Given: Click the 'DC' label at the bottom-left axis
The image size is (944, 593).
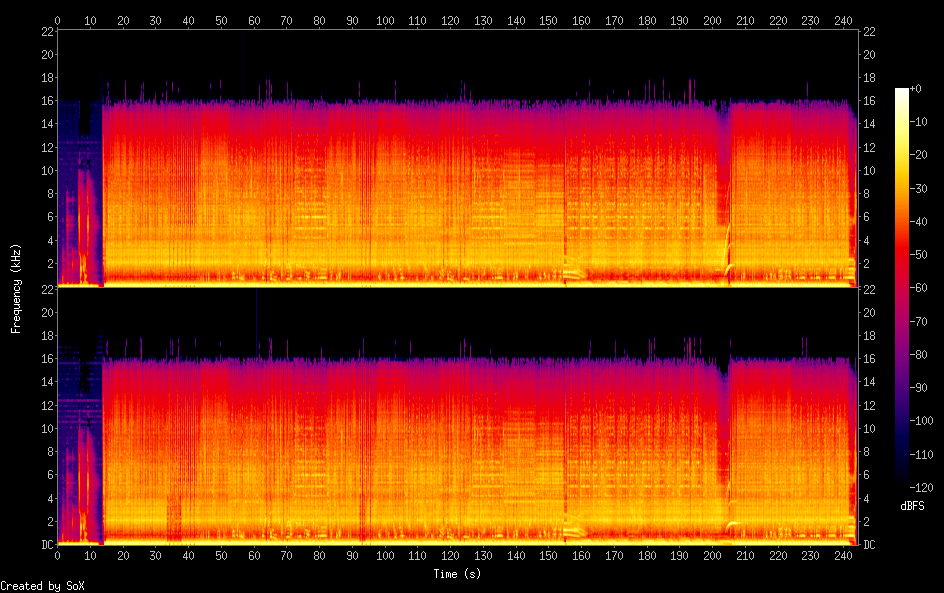Looking at the screenshot, I should 46,545.
